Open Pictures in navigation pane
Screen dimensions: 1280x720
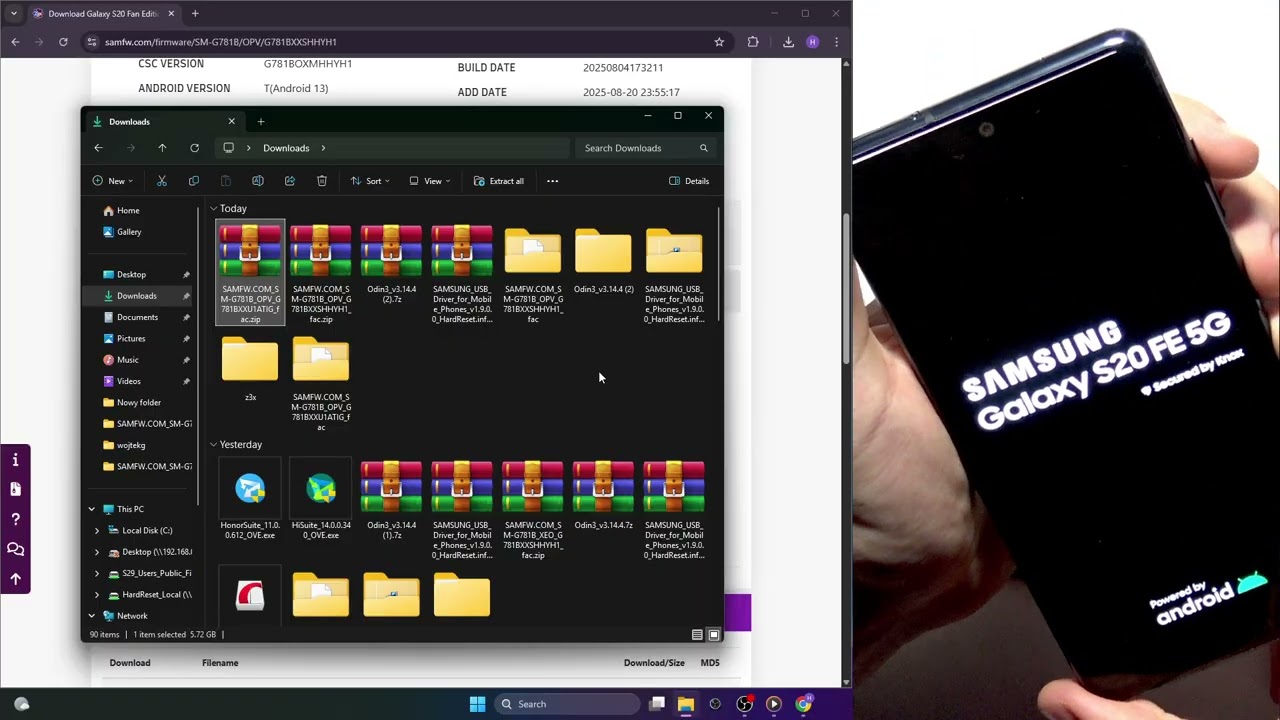131,339
